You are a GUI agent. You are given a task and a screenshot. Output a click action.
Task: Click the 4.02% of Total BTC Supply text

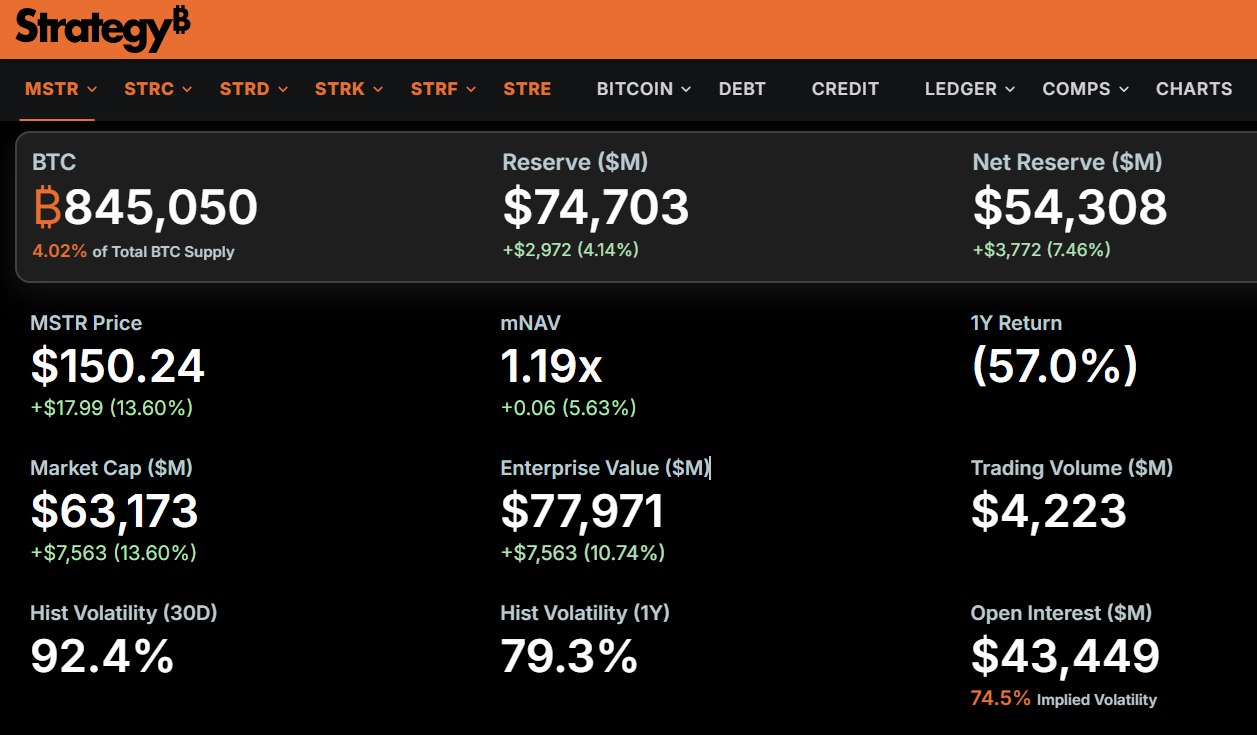(x=133, y=252)
